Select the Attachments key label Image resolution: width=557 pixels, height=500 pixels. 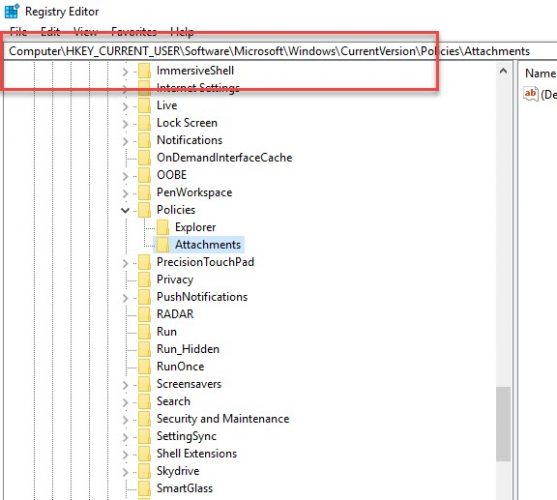coord(208,245)
